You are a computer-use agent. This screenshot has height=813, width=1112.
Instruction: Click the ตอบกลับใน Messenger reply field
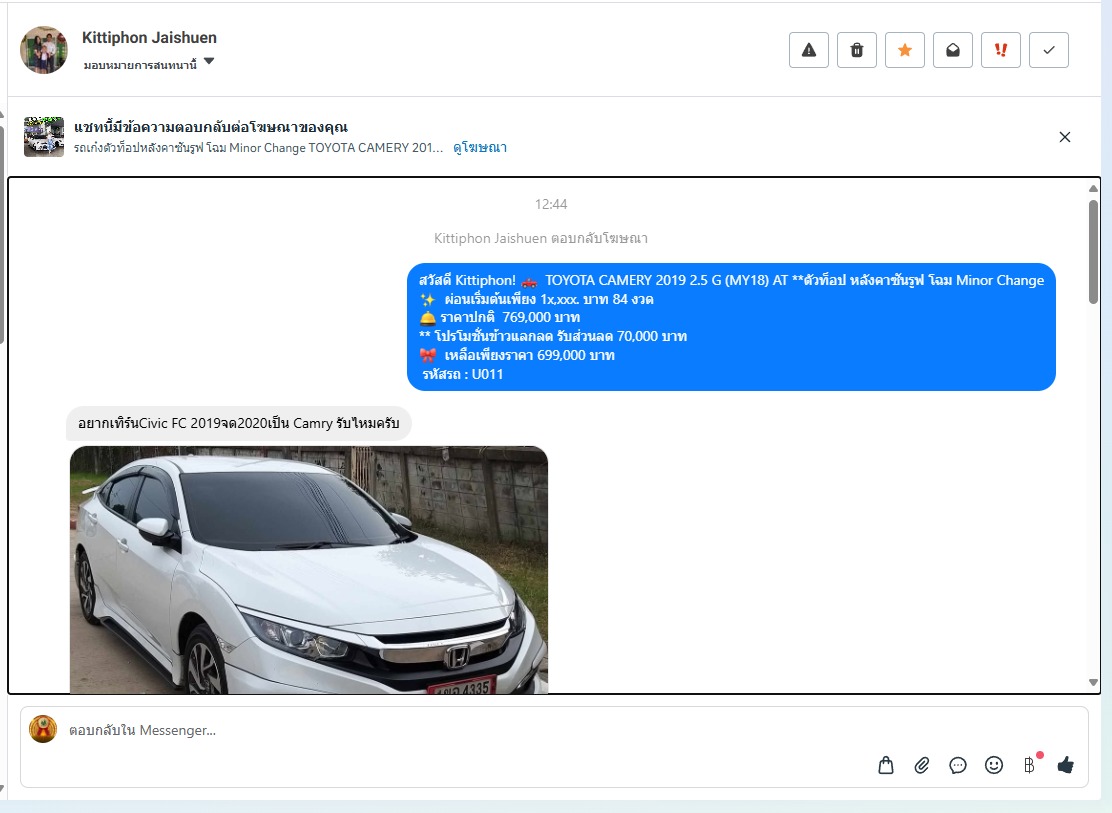(450, 731)
